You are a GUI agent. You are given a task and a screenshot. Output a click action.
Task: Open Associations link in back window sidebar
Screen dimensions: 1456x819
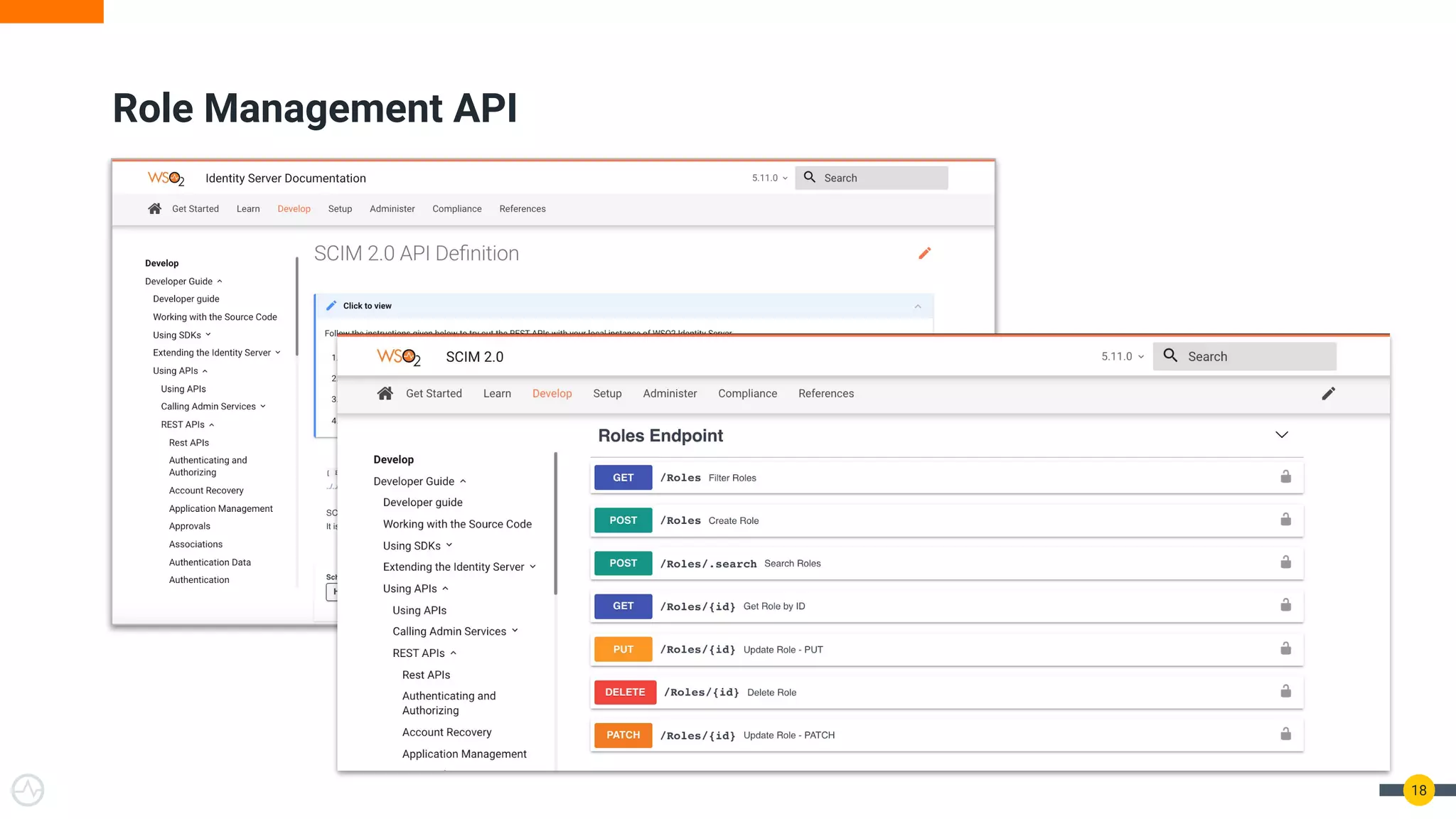tap(196, 545)
